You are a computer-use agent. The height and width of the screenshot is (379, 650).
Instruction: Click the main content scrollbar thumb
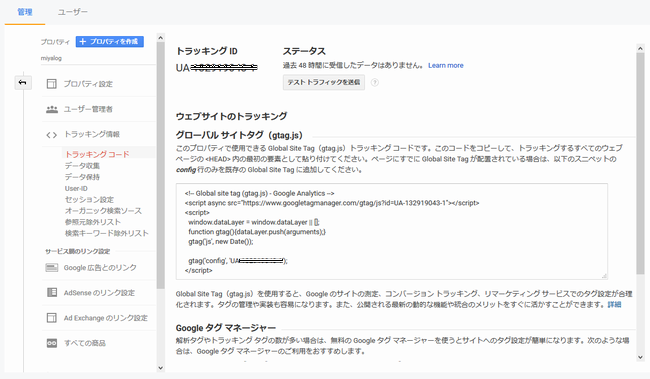point(640,163)
